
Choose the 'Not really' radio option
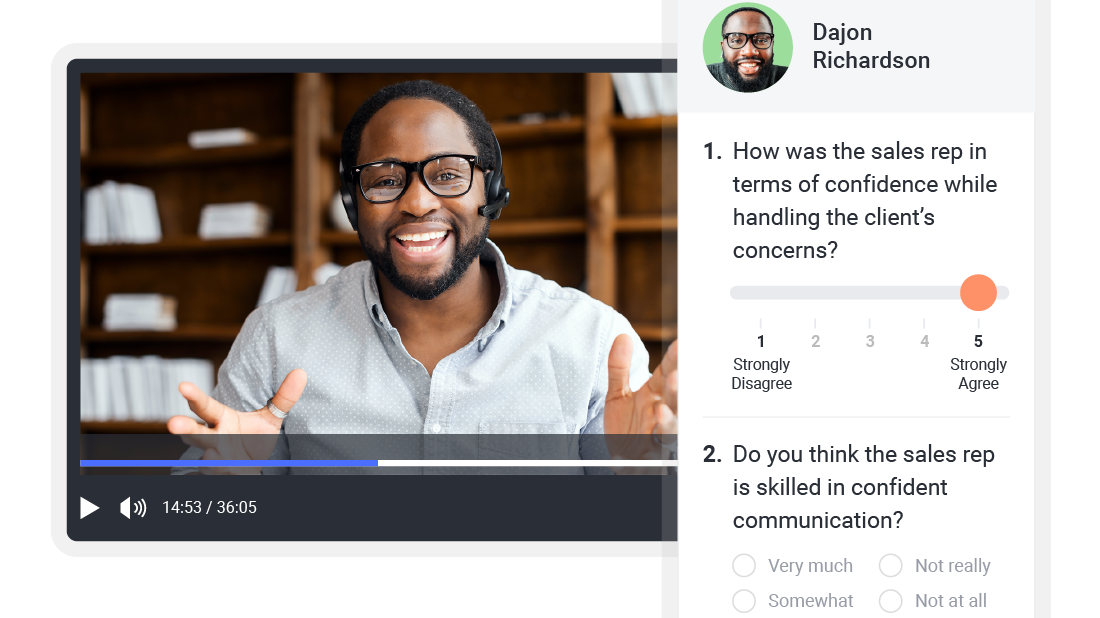point(890,566)
